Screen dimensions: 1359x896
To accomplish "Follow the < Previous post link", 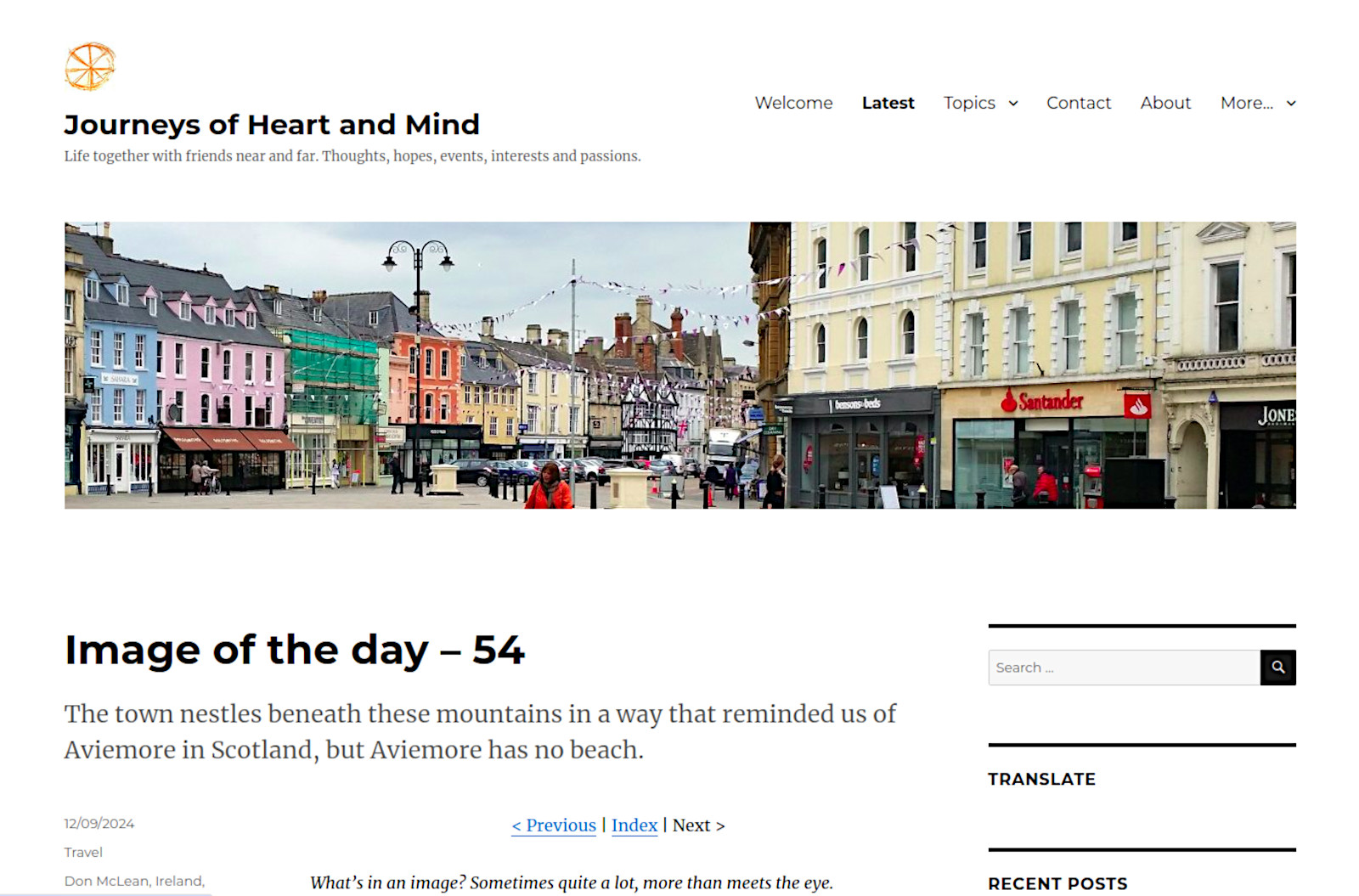I will click(554, 826).
